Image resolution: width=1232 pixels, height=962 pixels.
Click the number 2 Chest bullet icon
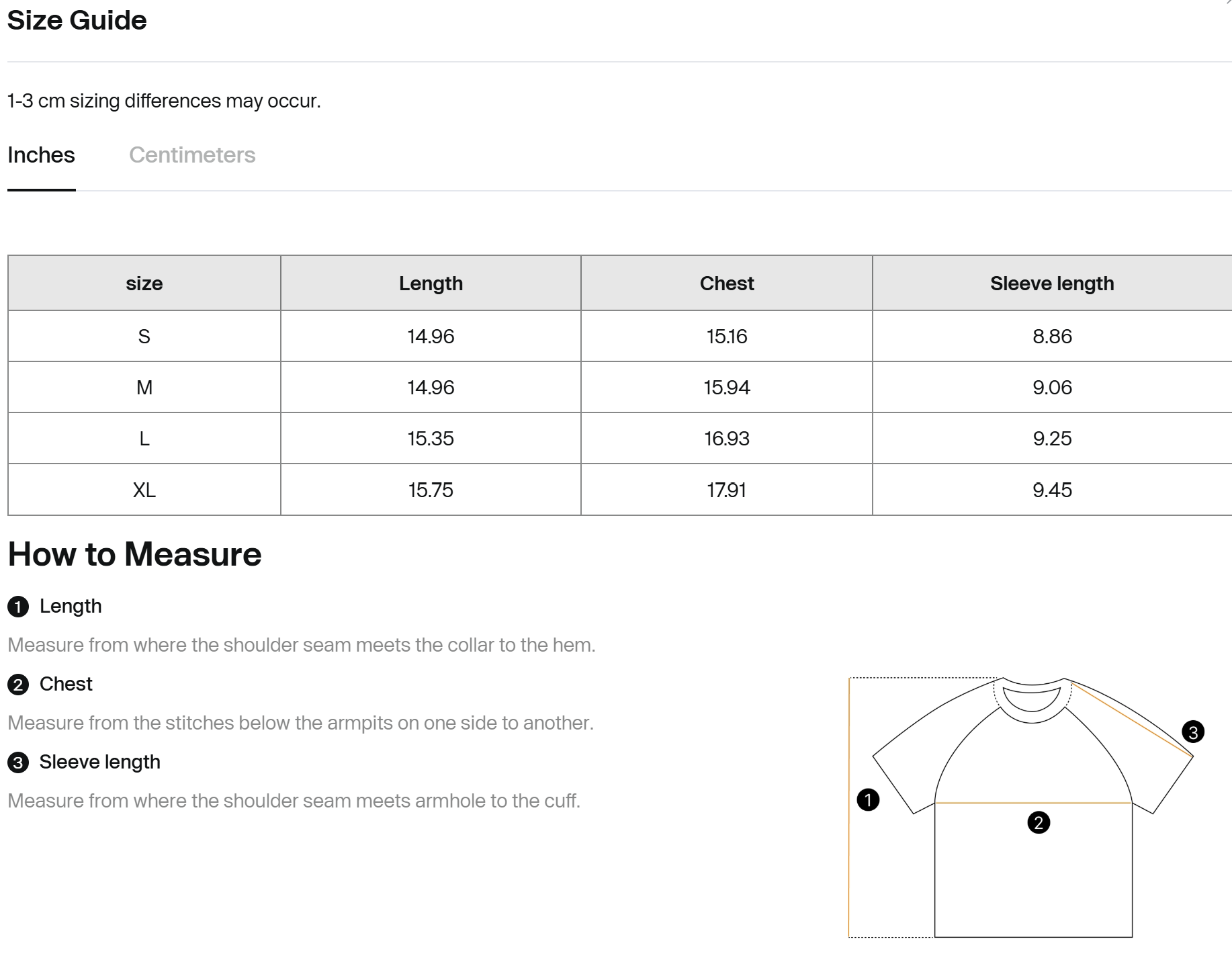pyautogui.click(x=18, y=685)
